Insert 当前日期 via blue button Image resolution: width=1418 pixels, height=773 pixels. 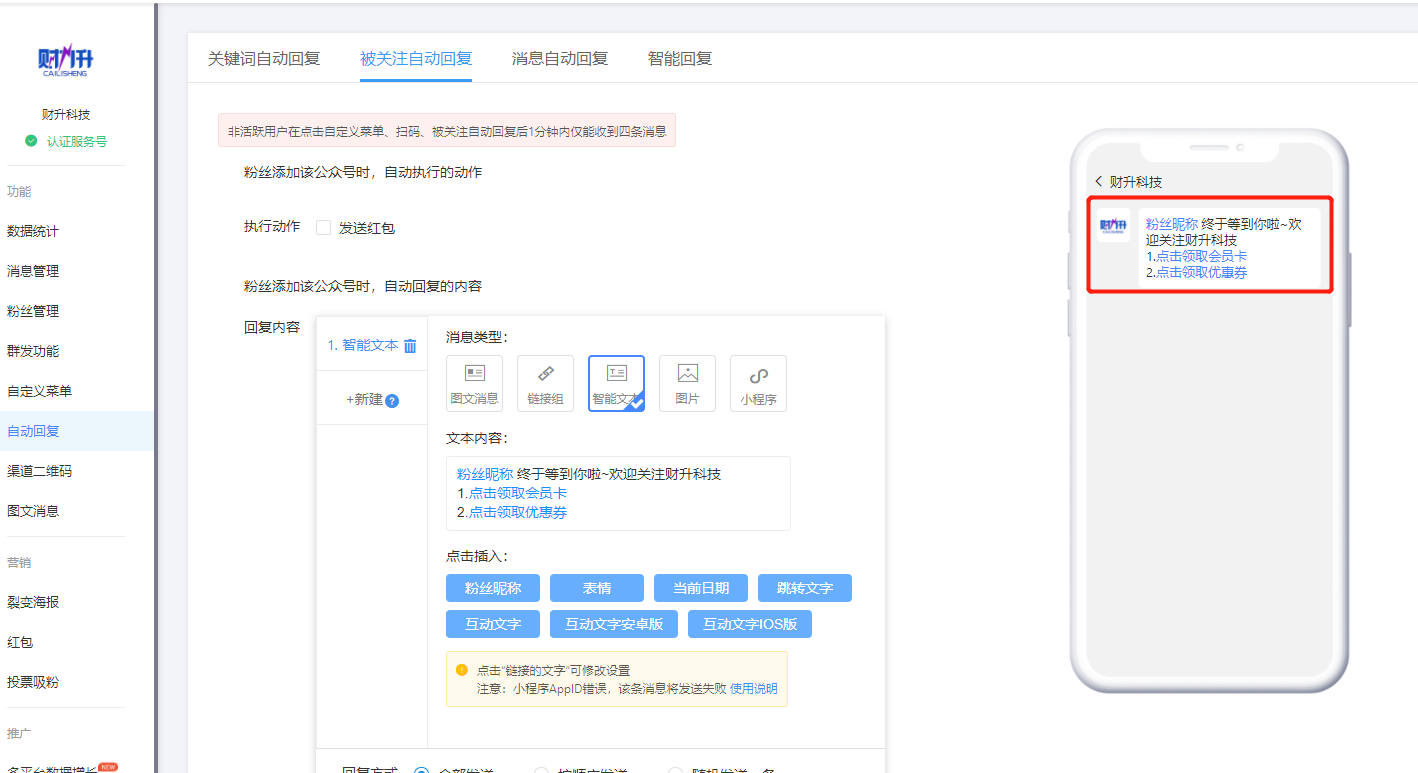point(701,588)
